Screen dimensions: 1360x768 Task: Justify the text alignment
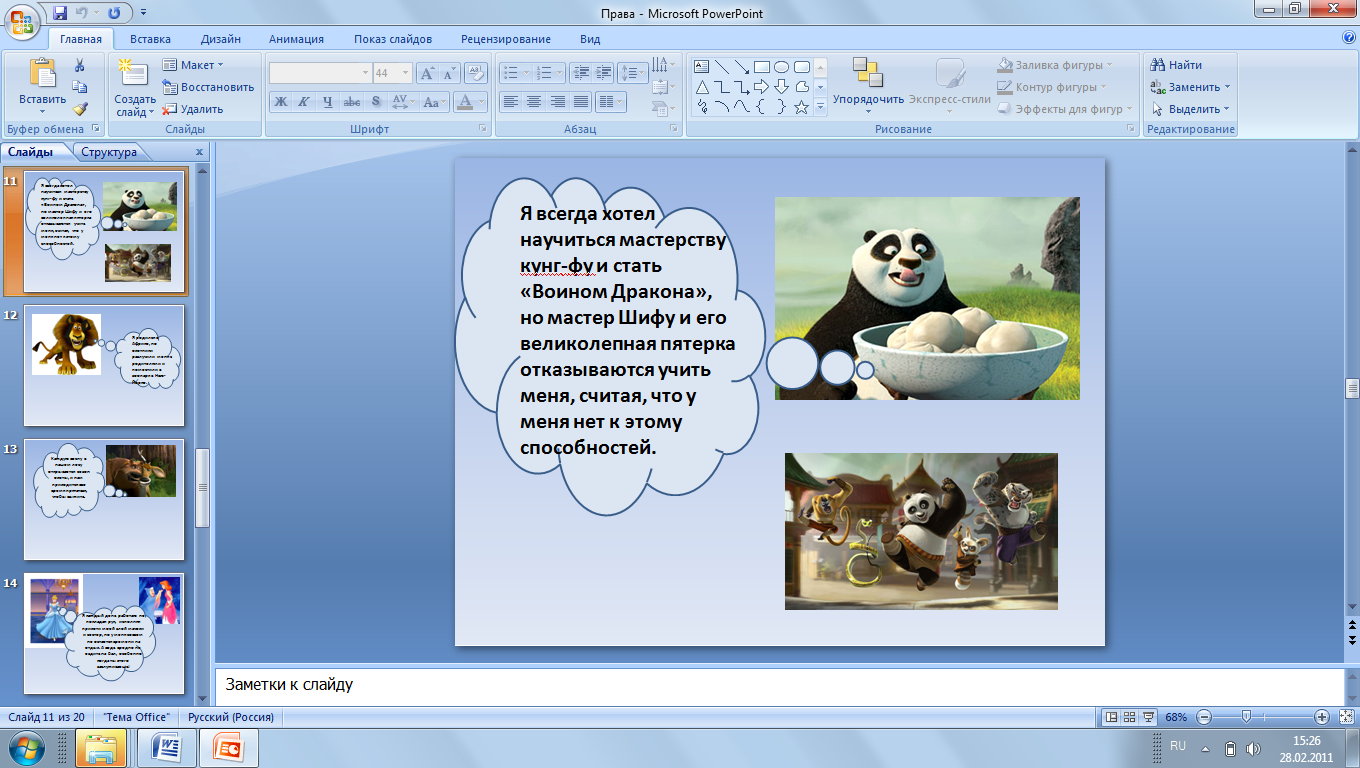pos(579,101)
